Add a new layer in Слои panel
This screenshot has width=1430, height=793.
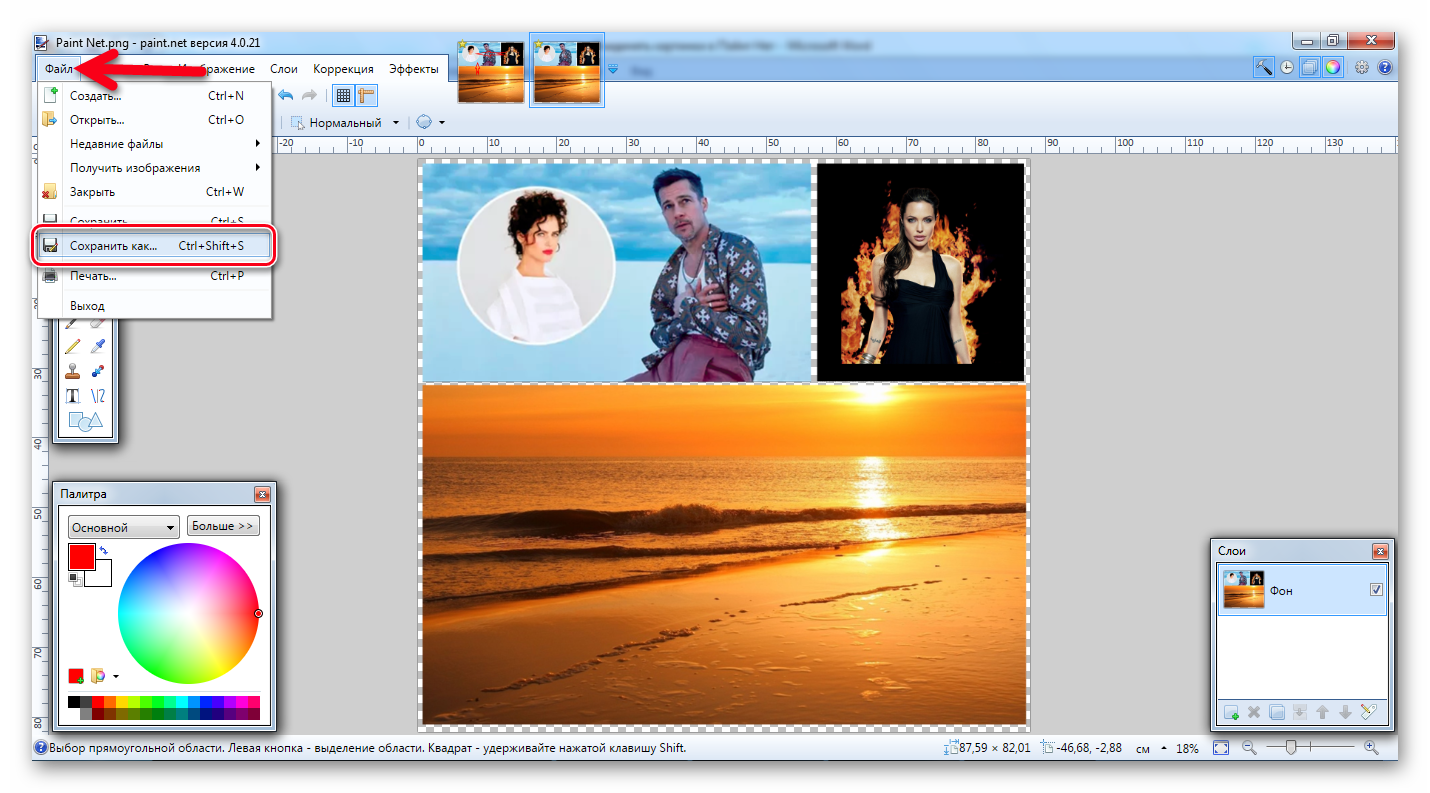point(1232,712)
